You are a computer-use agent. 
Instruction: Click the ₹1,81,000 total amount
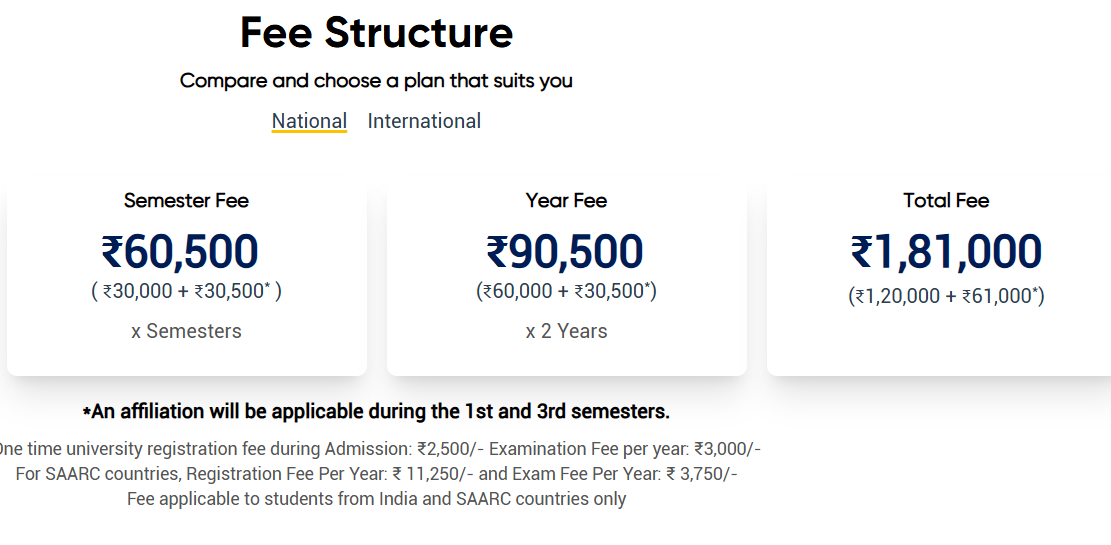point(946,251)
